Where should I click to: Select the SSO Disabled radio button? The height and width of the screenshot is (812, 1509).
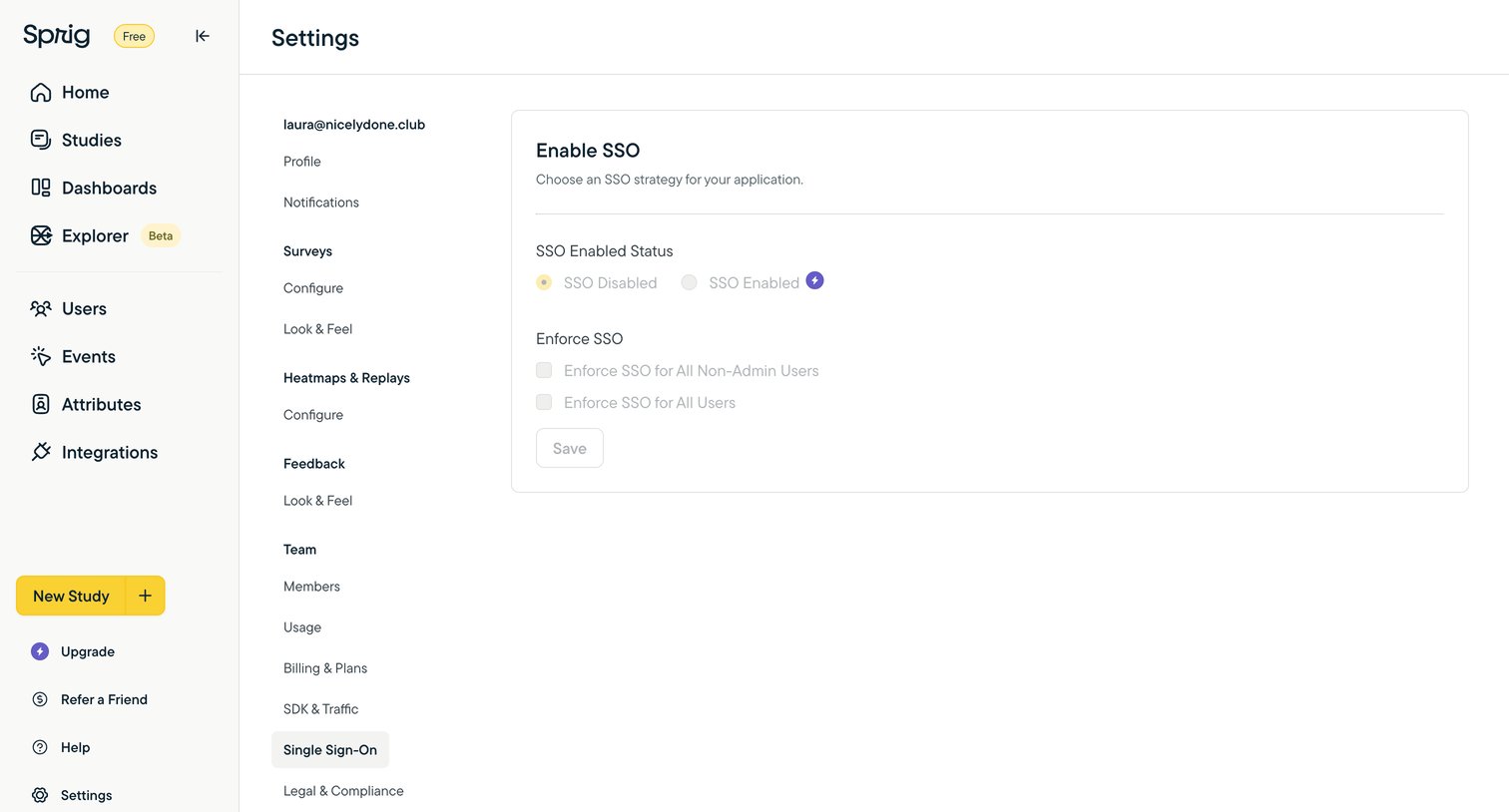click(x=544, y=282)
